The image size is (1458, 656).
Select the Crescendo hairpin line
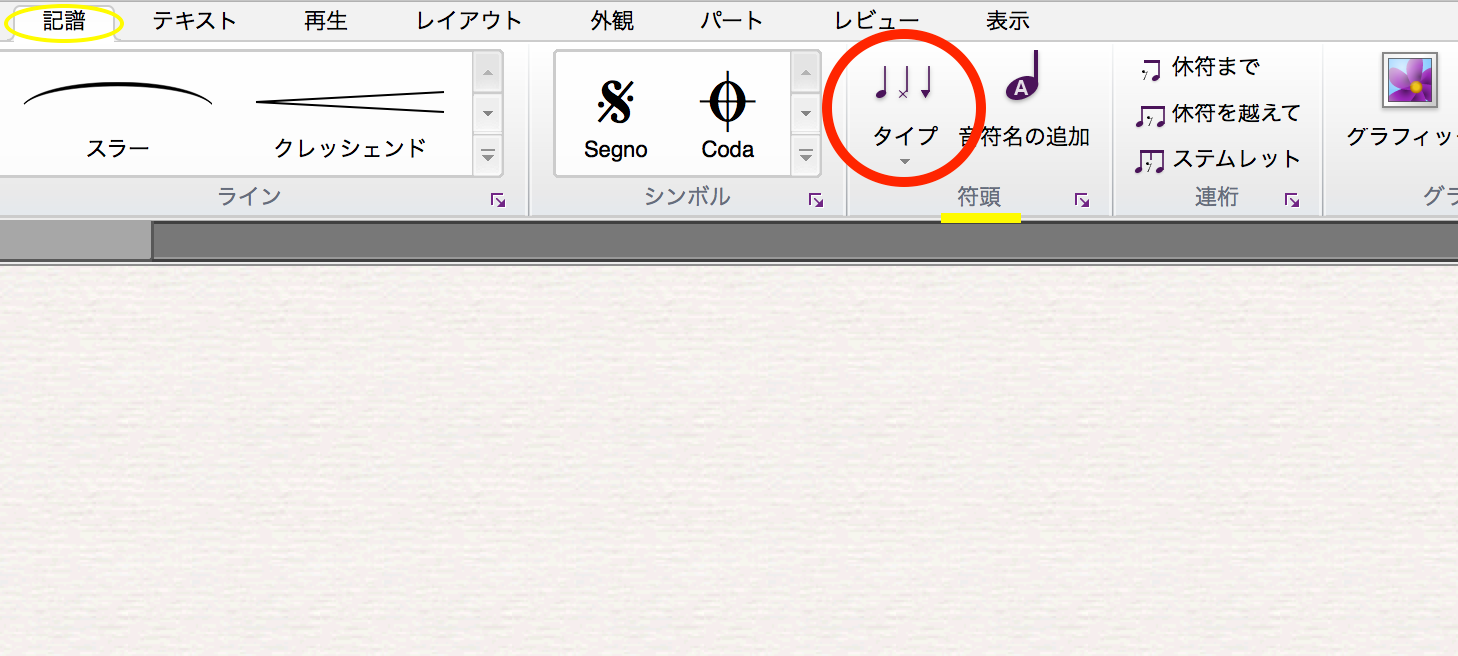350,115
